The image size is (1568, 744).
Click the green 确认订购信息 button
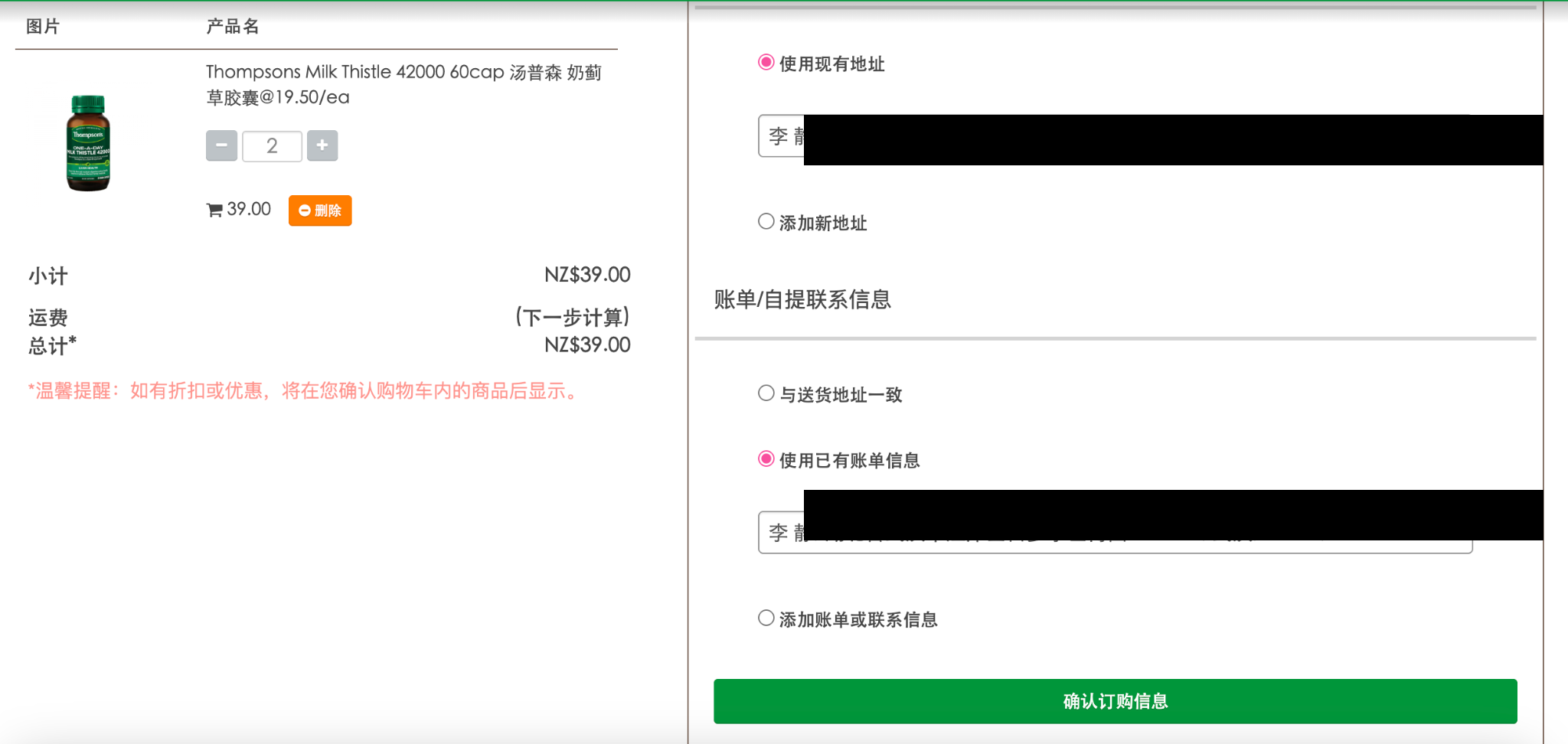click(x=1115, y=701)
